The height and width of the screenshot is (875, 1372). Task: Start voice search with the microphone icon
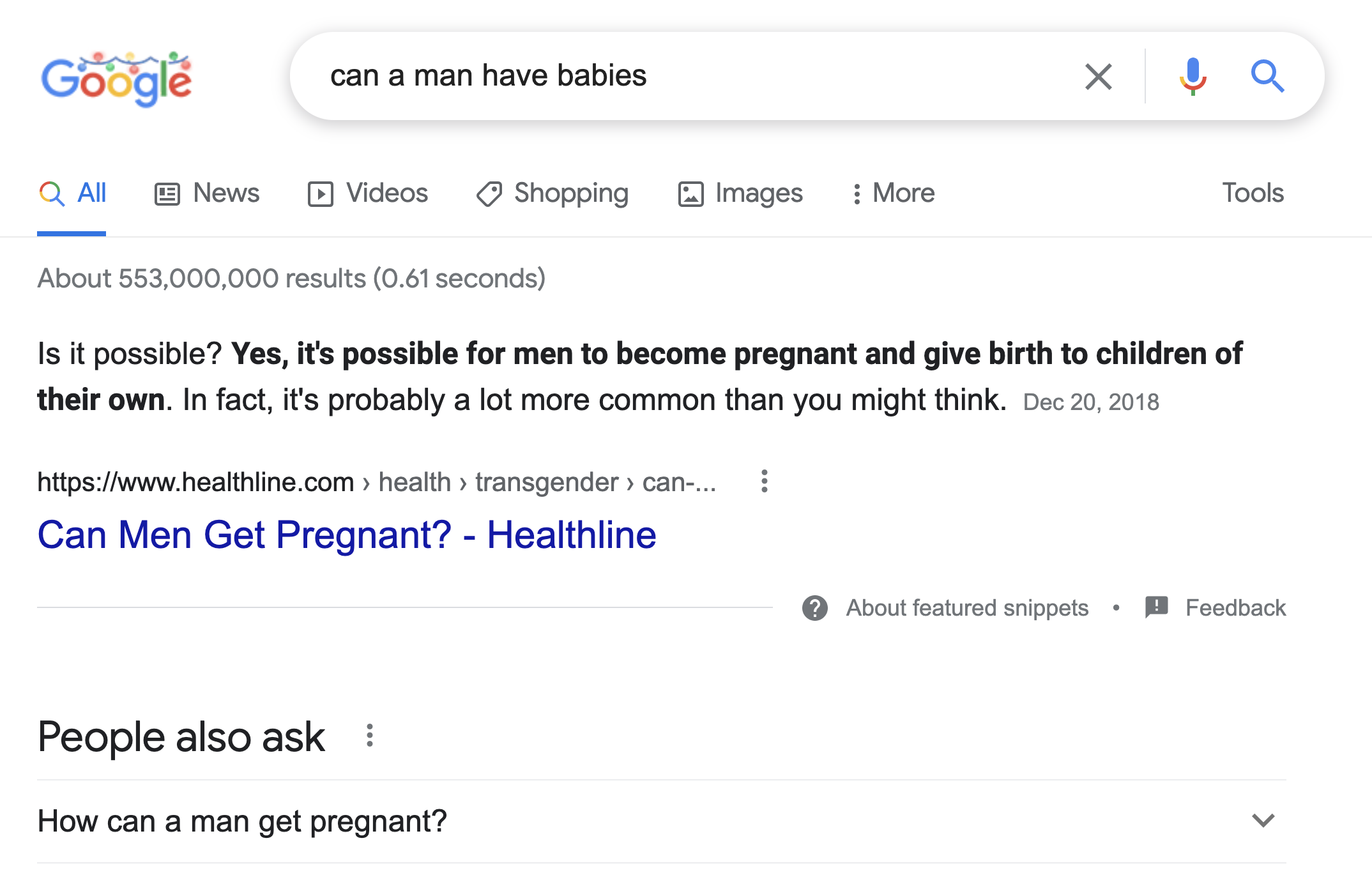point(1193,77)
